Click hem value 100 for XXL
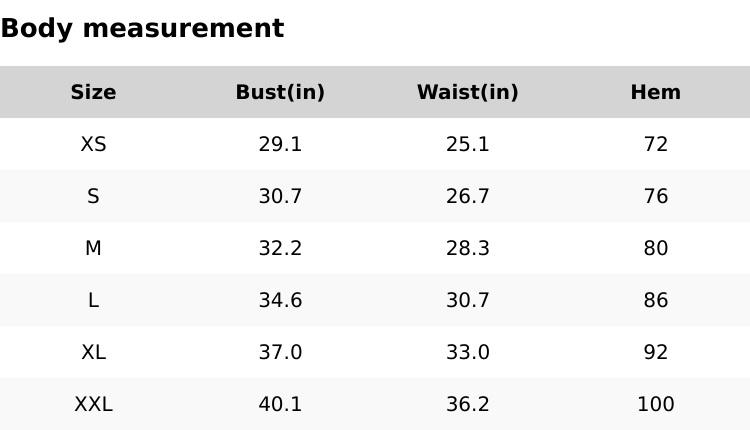The width and height of the screenshot is (750, 430). click(x=655, y=404)
